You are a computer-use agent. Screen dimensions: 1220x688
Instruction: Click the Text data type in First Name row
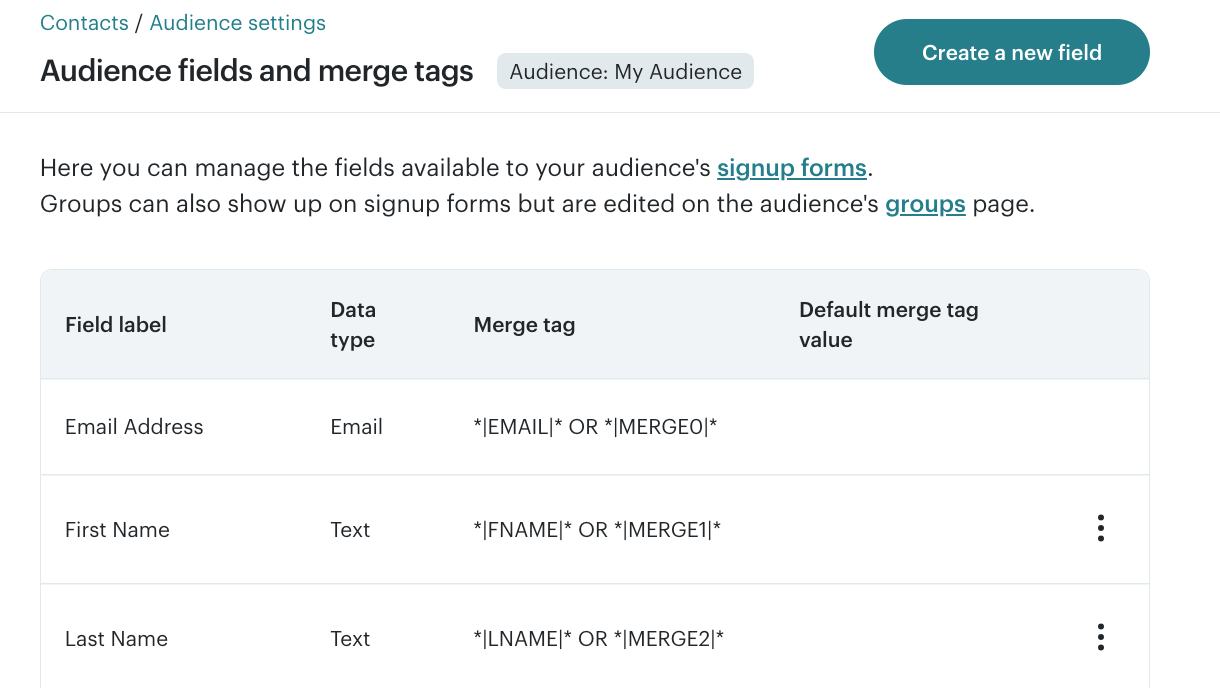pyautogui.click(x=350, y=530)
